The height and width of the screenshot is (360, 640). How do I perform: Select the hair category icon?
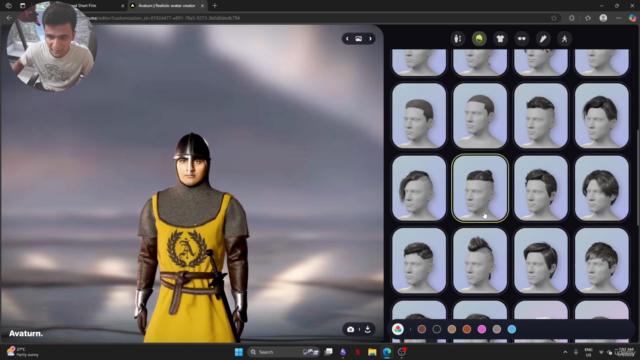(479, 39)
